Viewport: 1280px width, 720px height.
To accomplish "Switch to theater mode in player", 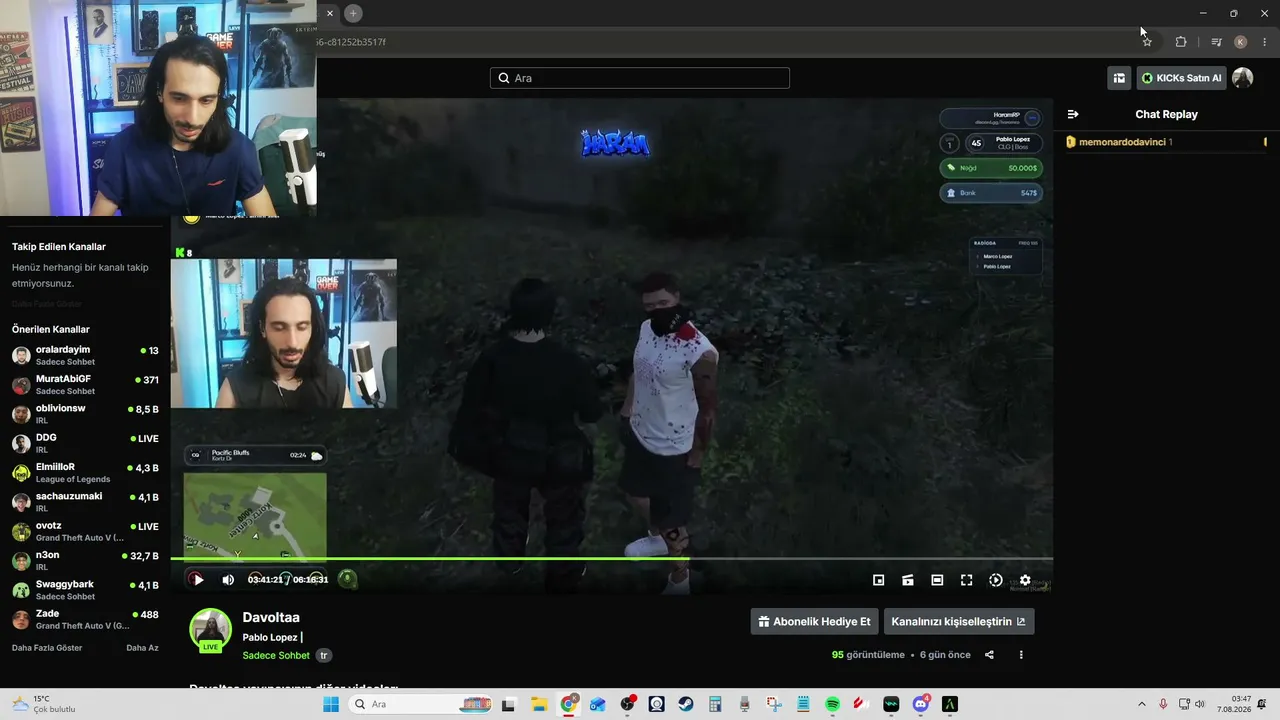I will [x=937, y=580].
